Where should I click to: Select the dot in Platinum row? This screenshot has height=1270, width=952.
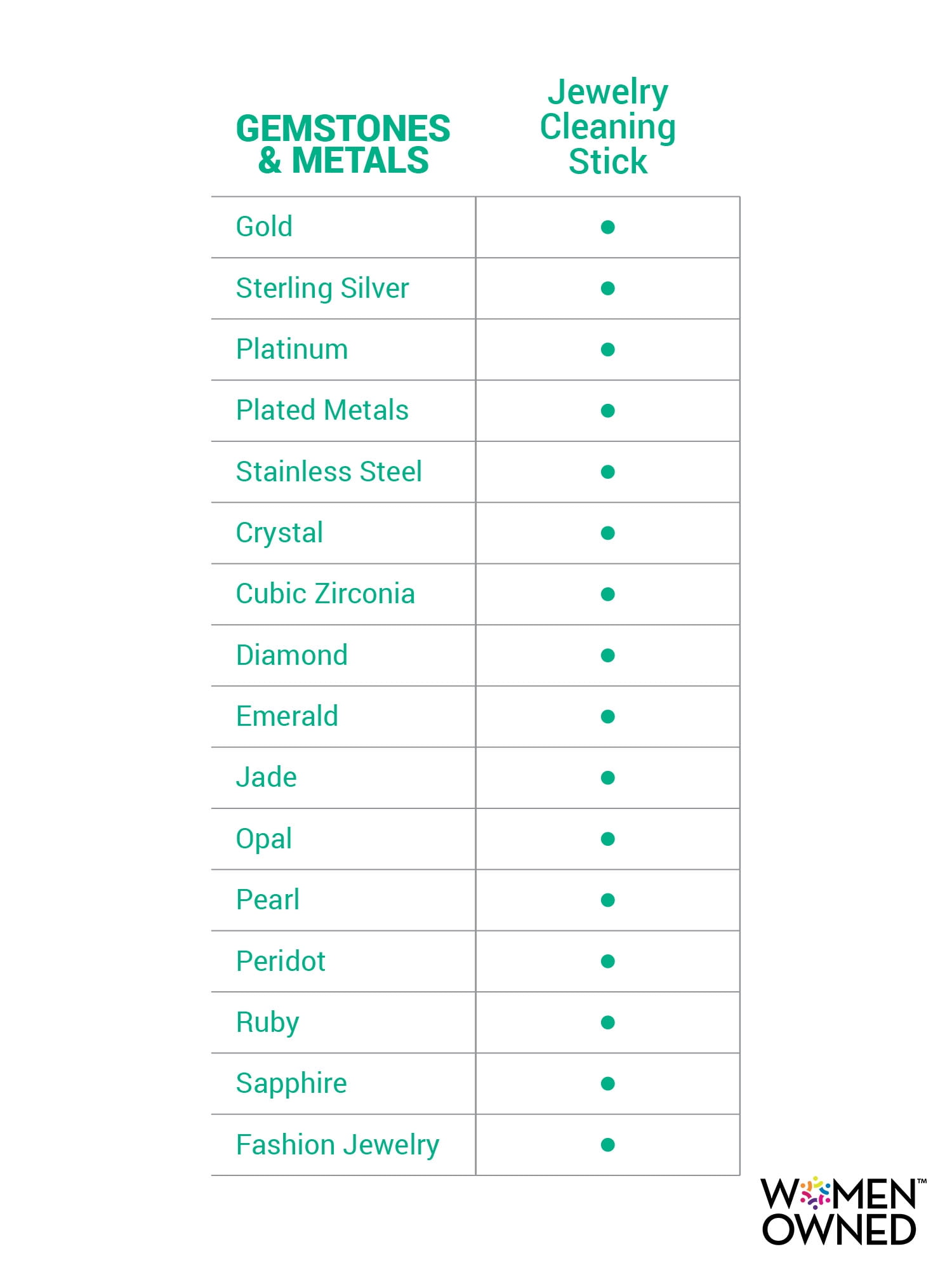click(x=607, y=349)
